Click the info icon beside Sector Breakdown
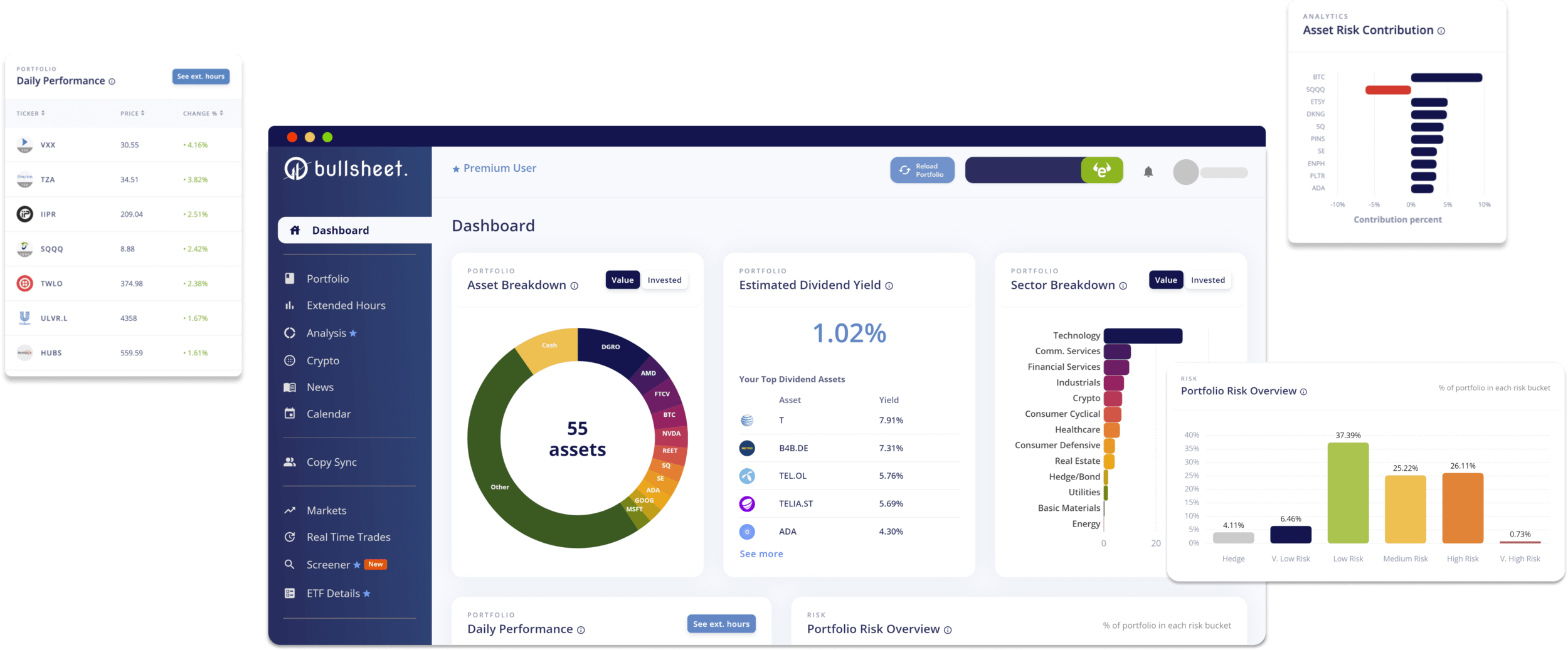Viewport: 1568px width, 650px height. [x=1123, y=286]
